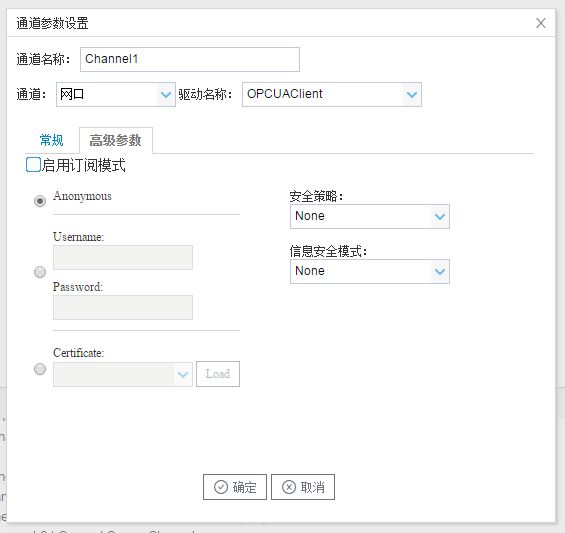565x533 pixels.
Task: Click the Password input field
Action: coord(123,307)
